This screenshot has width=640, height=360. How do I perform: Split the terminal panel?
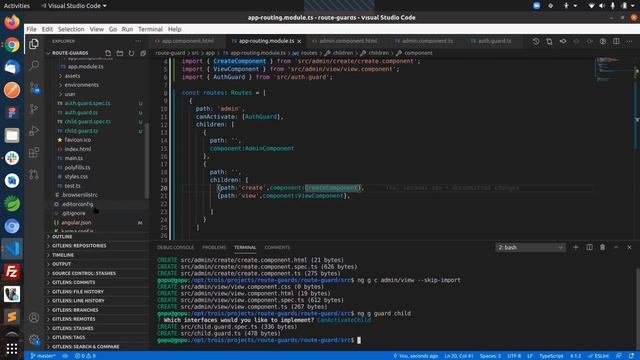click(x=589, y=247)
